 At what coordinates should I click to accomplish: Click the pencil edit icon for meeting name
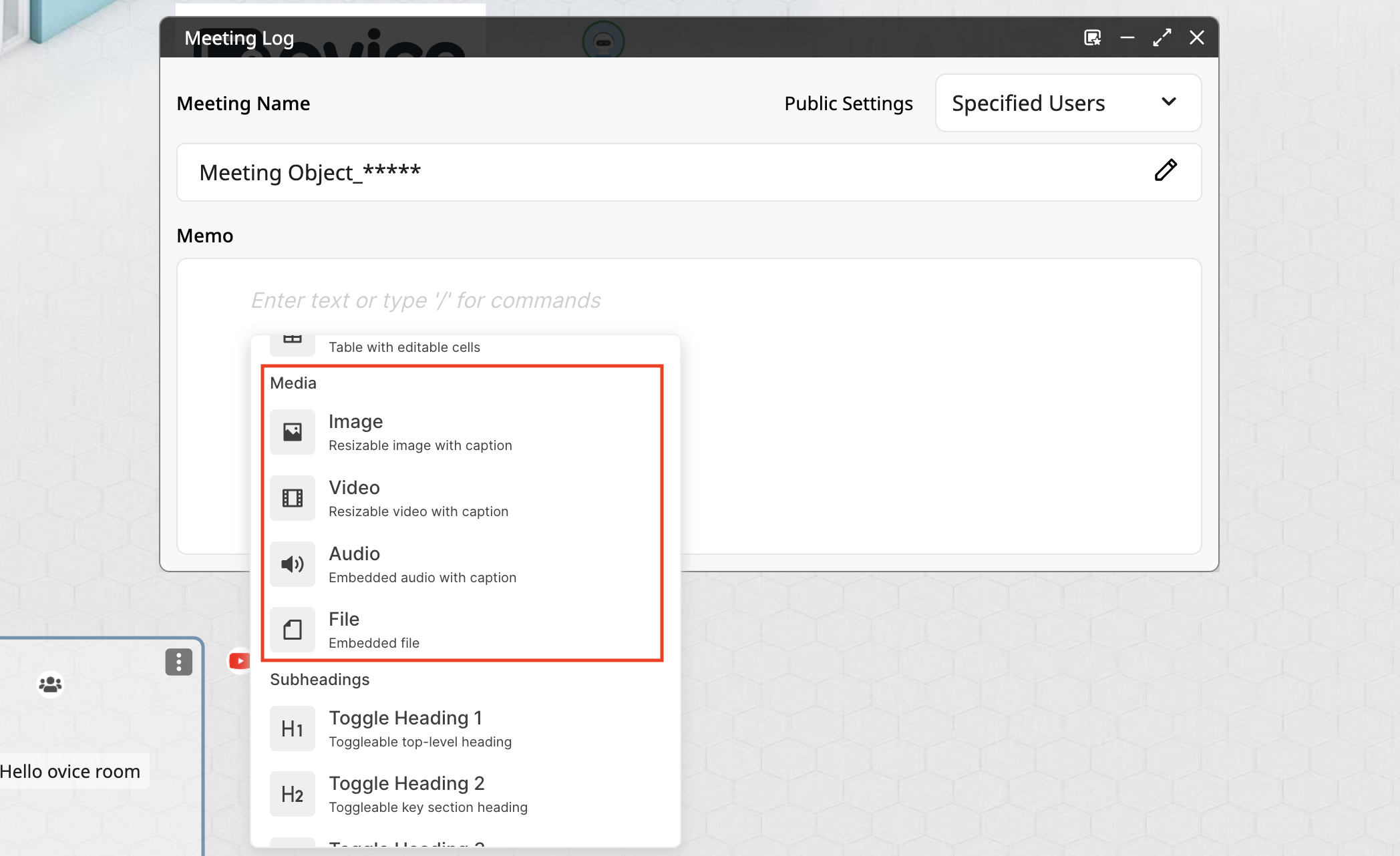pyautogui.click(x=1166, y=170)
